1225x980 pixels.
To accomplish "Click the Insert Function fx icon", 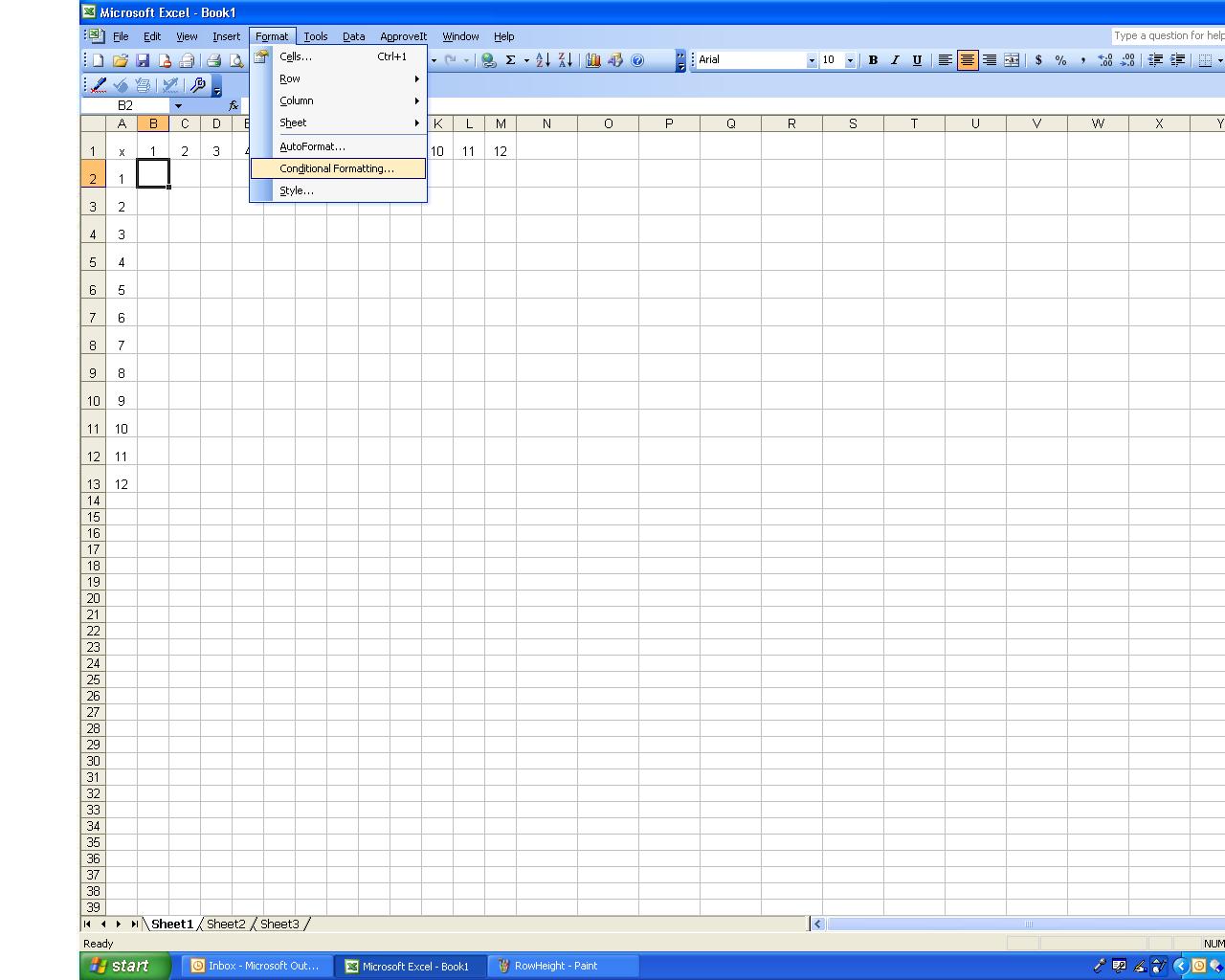I will coord(233,105).
